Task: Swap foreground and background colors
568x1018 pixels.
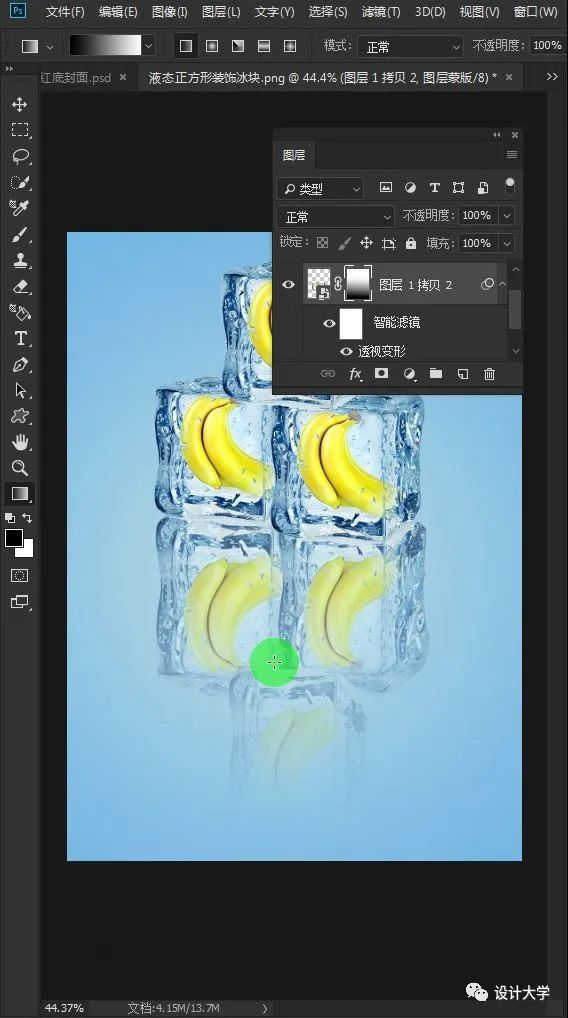Action: click(x=27, y=517)
